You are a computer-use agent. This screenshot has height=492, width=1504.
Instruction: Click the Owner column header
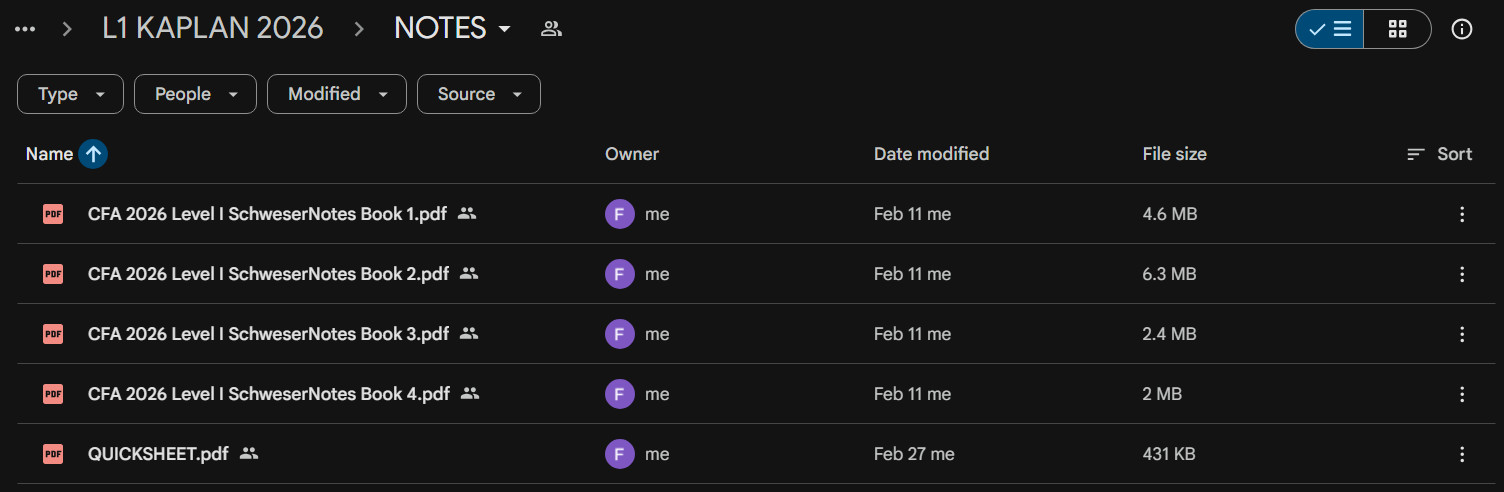(632, 154)
